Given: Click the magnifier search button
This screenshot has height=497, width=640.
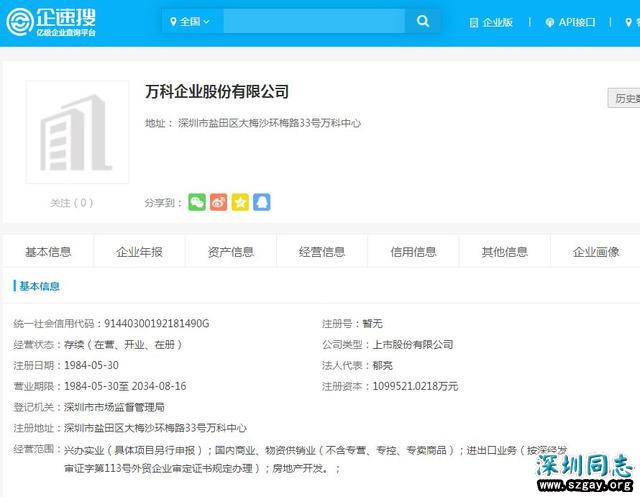Looking at the screenshot, I should (x=423, y=21).
